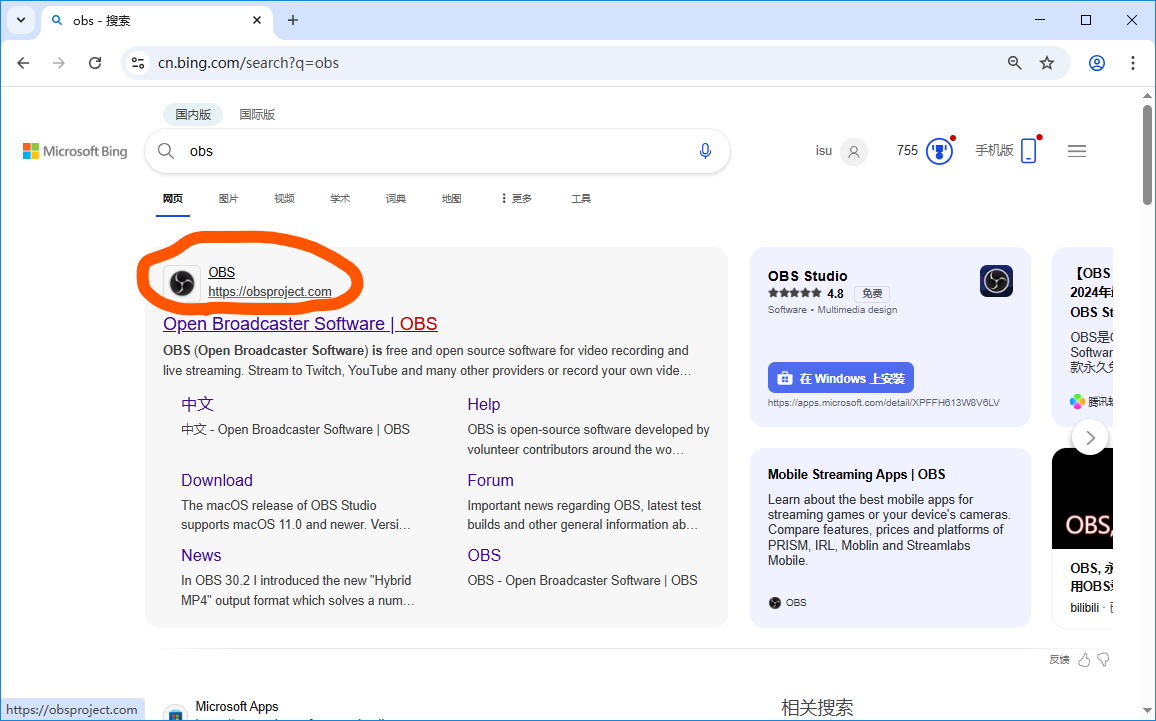
Task: Reload the Bing search page
Action: coord(95,63)
